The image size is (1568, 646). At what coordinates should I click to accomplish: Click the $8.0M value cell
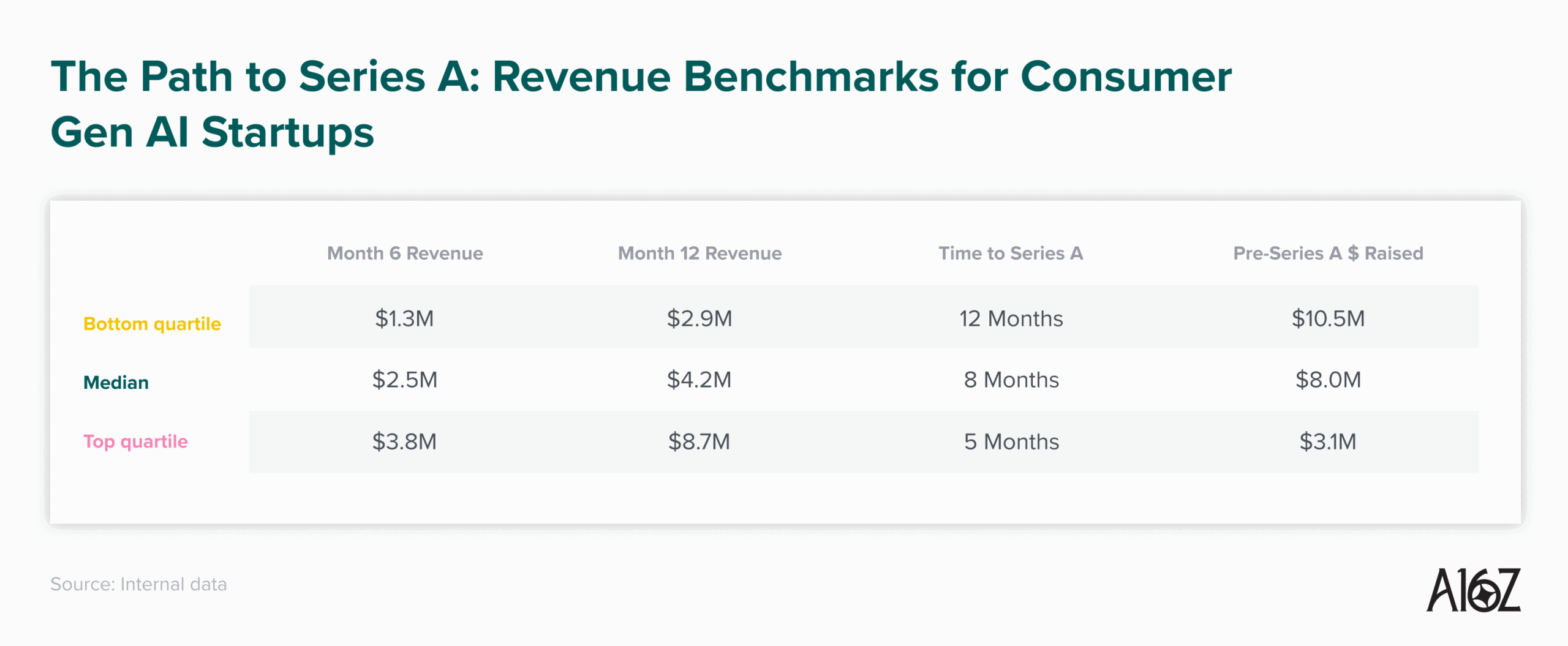[x=1329, y=380]
